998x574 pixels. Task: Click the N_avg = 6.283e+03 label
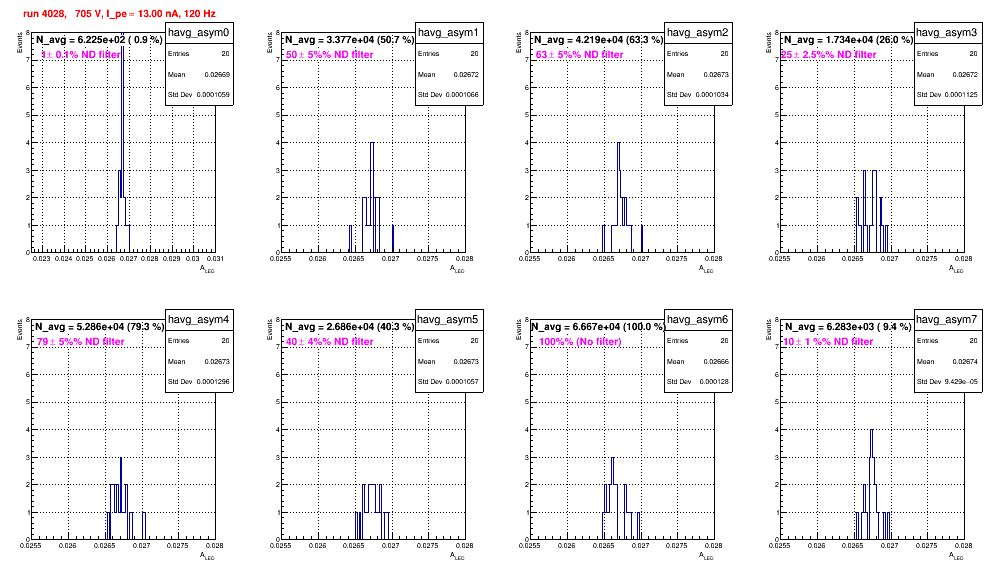848,327
